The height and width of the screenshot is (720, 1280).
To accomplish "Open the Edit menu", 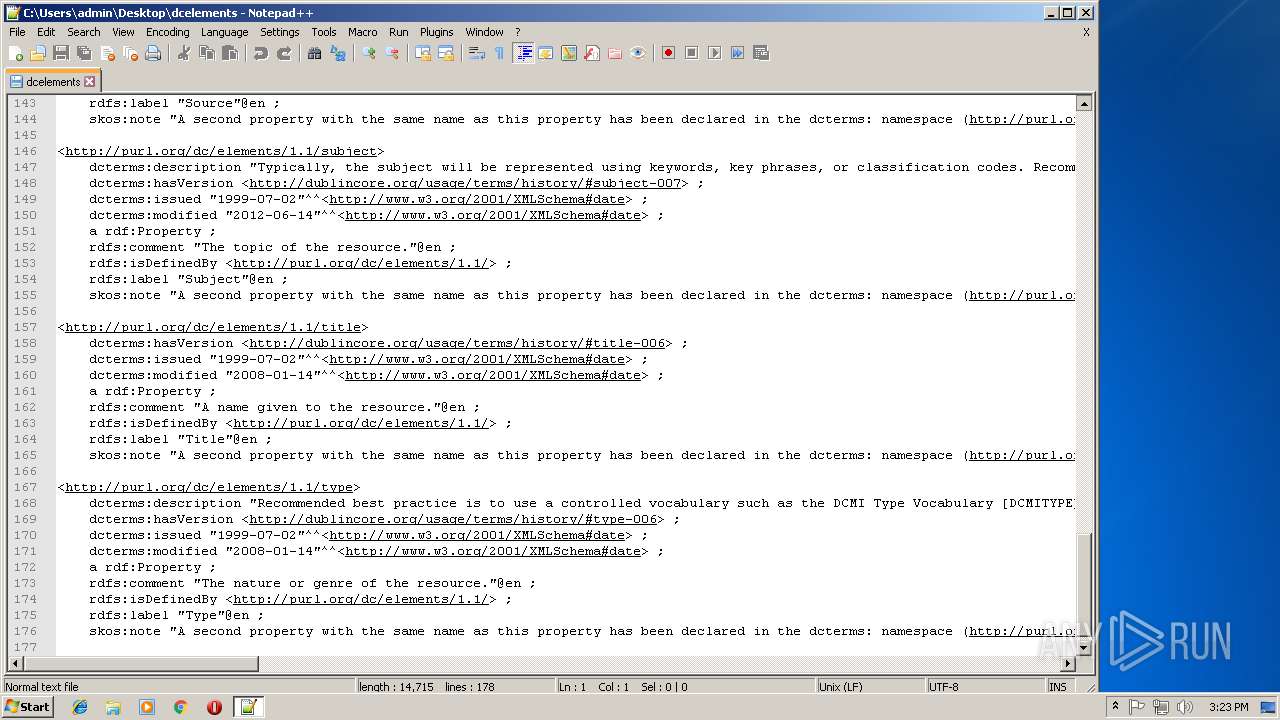I will point(46,32).
